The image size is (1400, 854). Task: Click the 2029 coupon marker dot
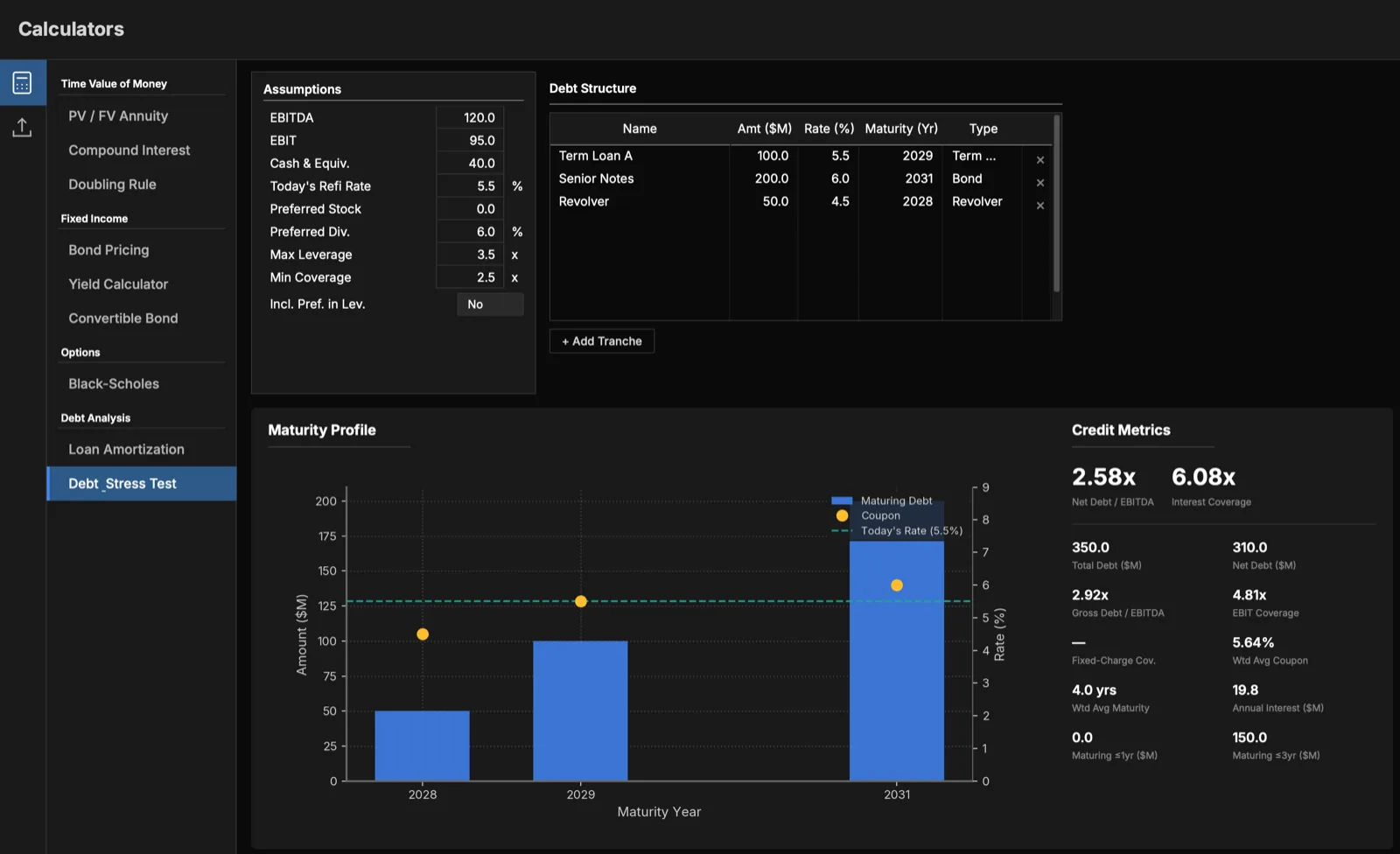[581, 601]
